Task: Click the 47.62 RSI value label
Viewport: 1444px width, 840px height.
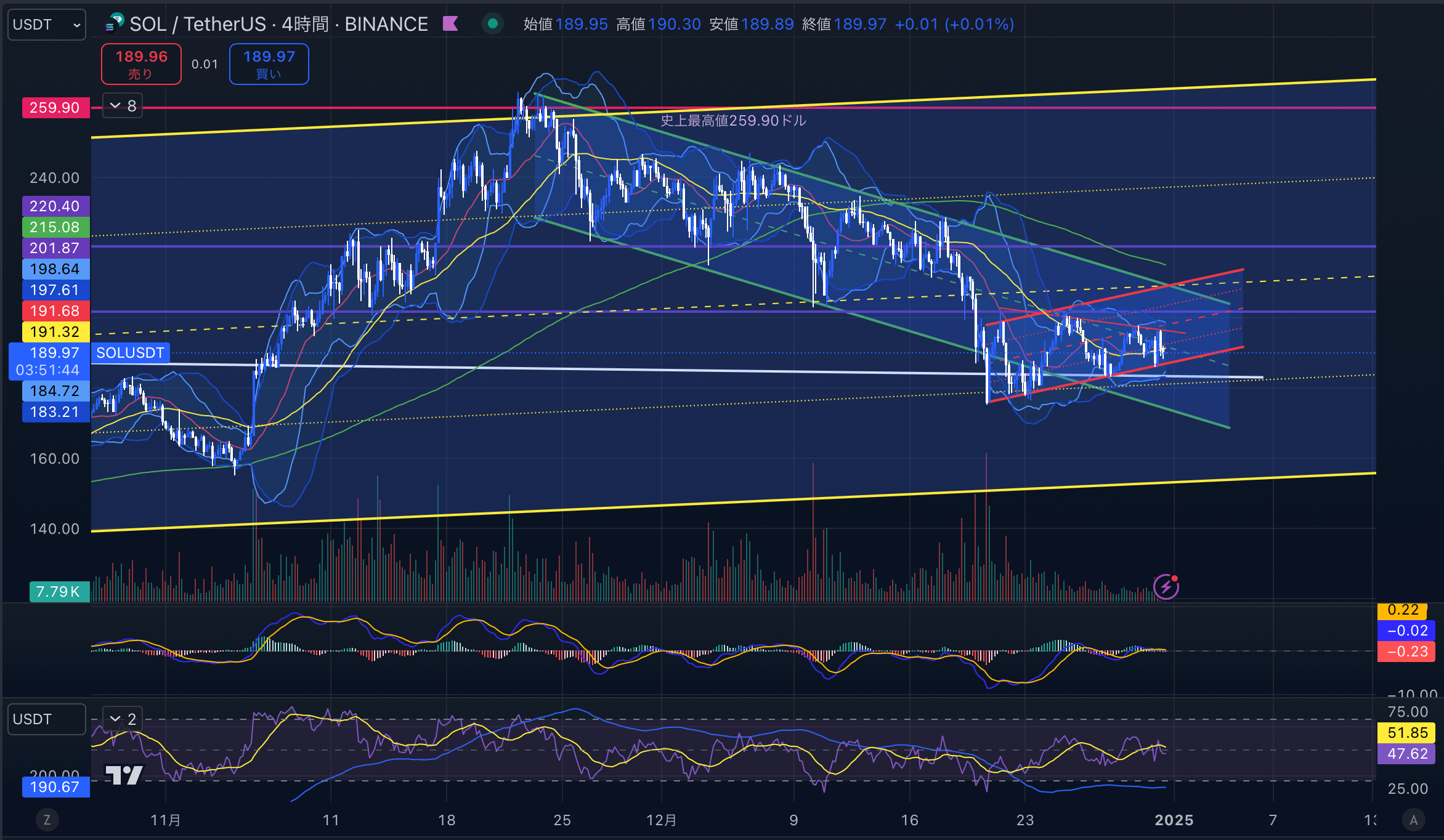Action: (x=1407, y=754)
